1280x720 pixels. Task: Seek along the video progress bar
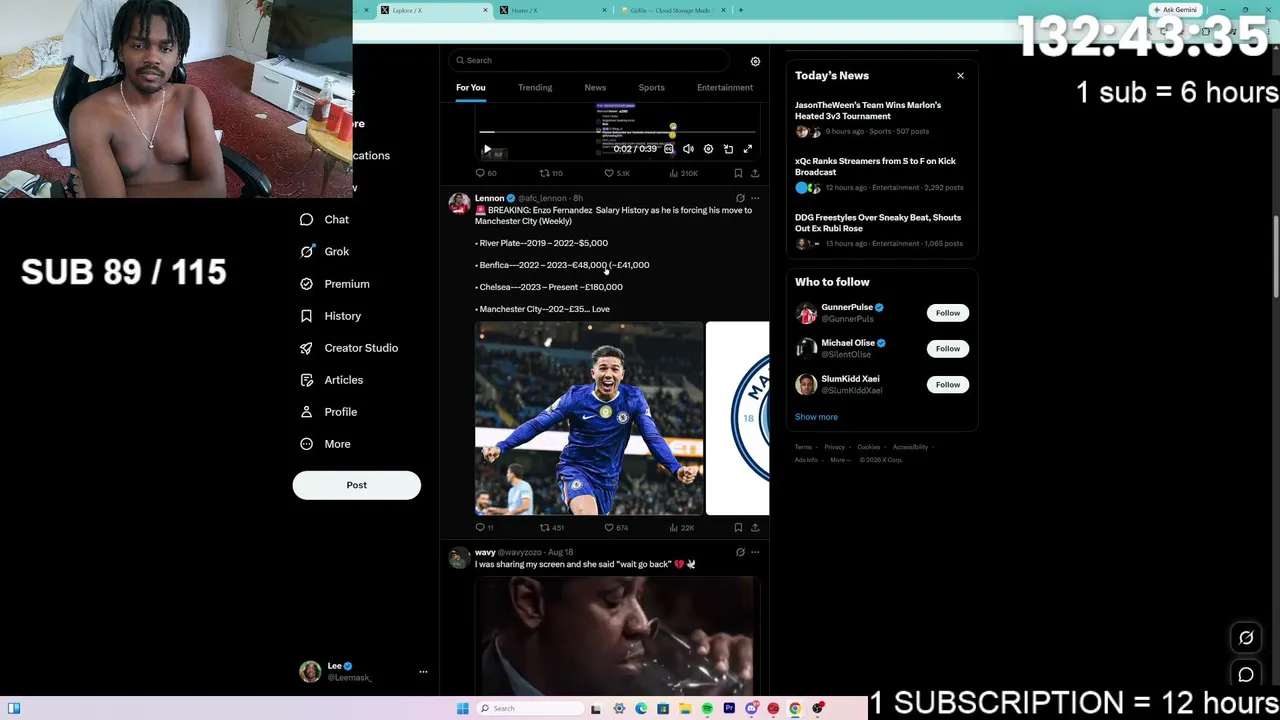618,132
